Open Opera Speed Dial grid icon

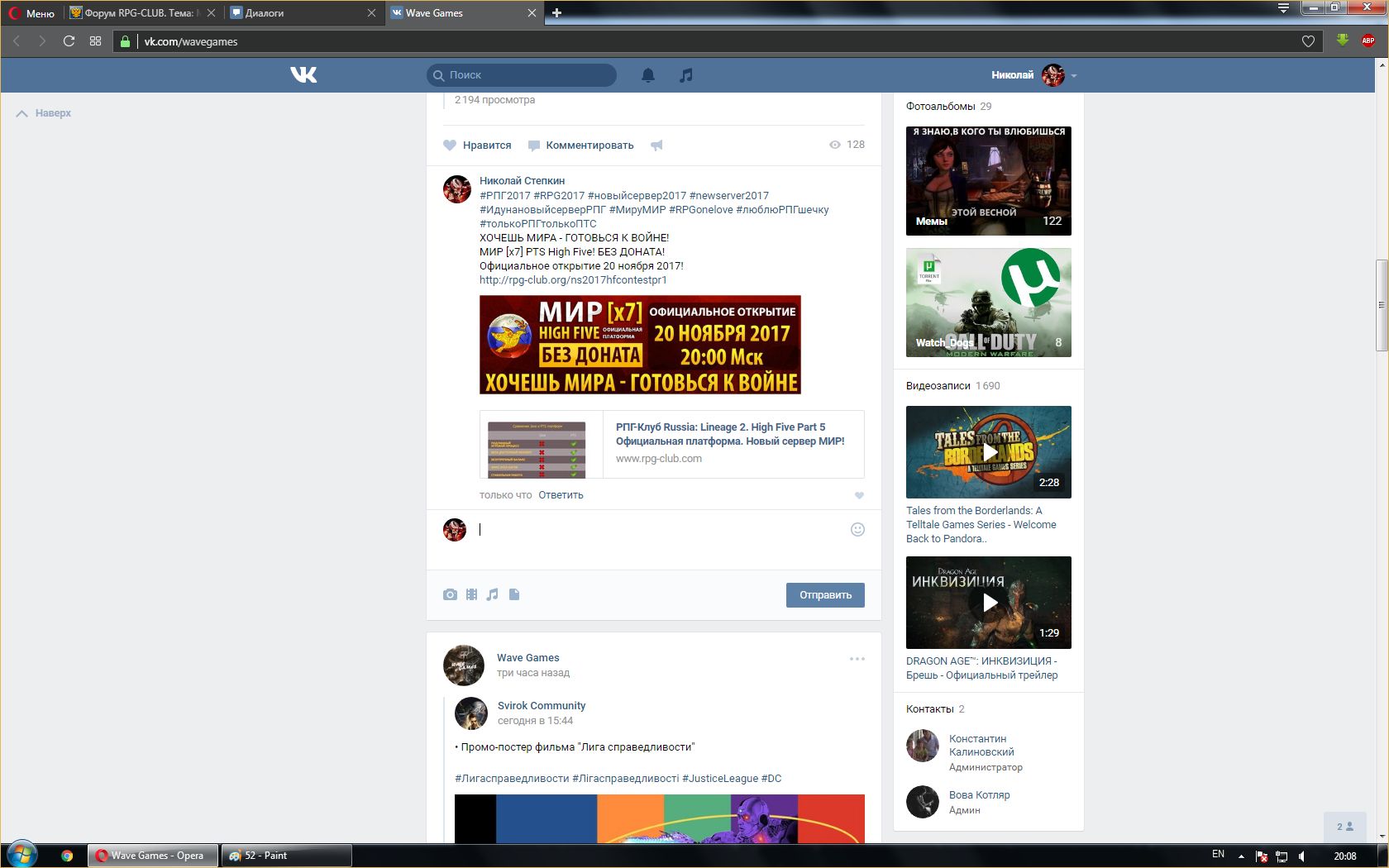pyautogui.click(x=95, y=41)
